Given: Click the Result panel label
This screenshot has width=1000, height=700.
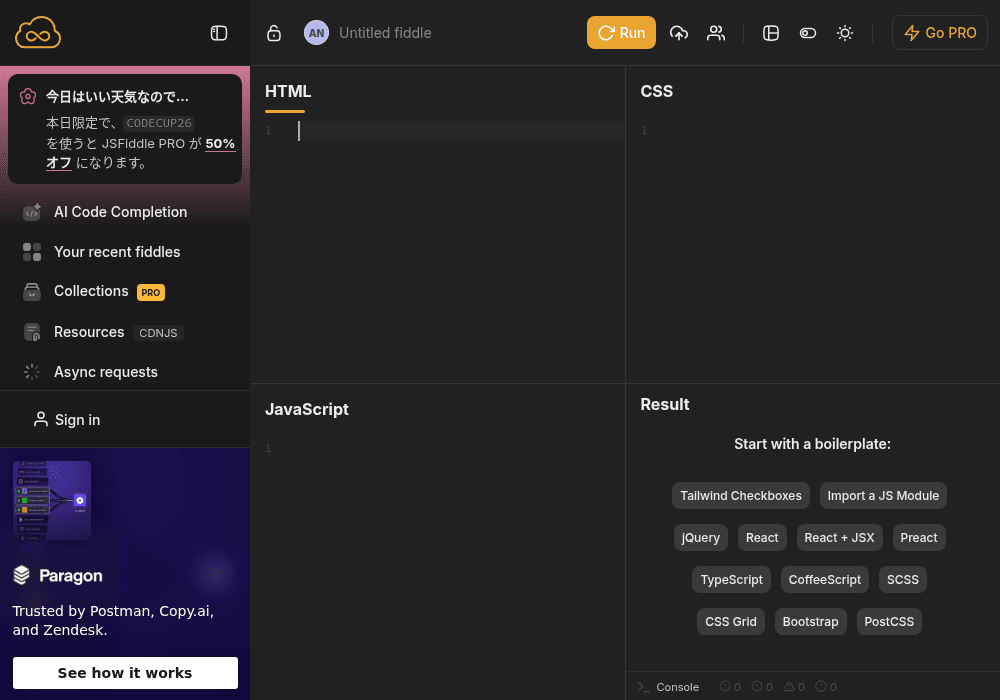Looking at the screenshot, I should pyautogui.click(x=665, y=404).
